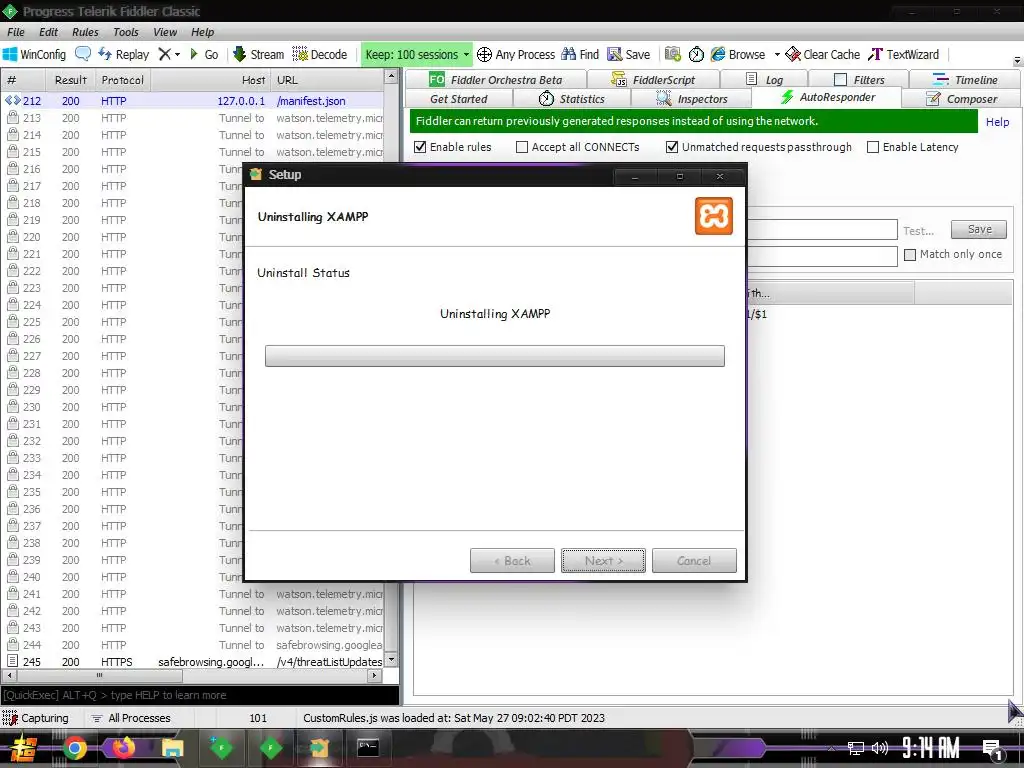Click the sessions list scroll down arrow
The width and height of the screenshot is (1024, 768).
391,660
